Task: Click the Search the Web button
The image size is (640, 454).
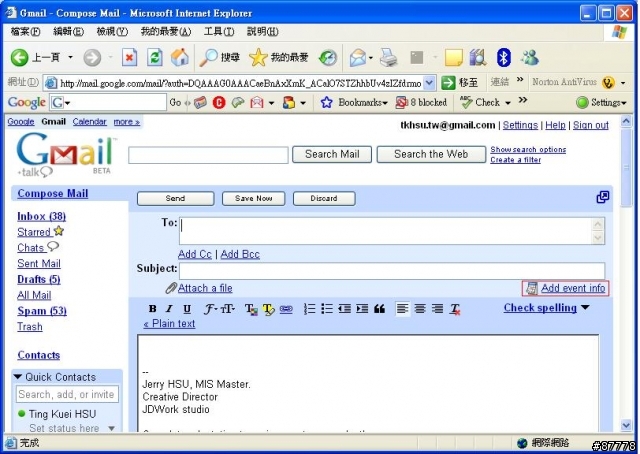Action: [431, 154]
